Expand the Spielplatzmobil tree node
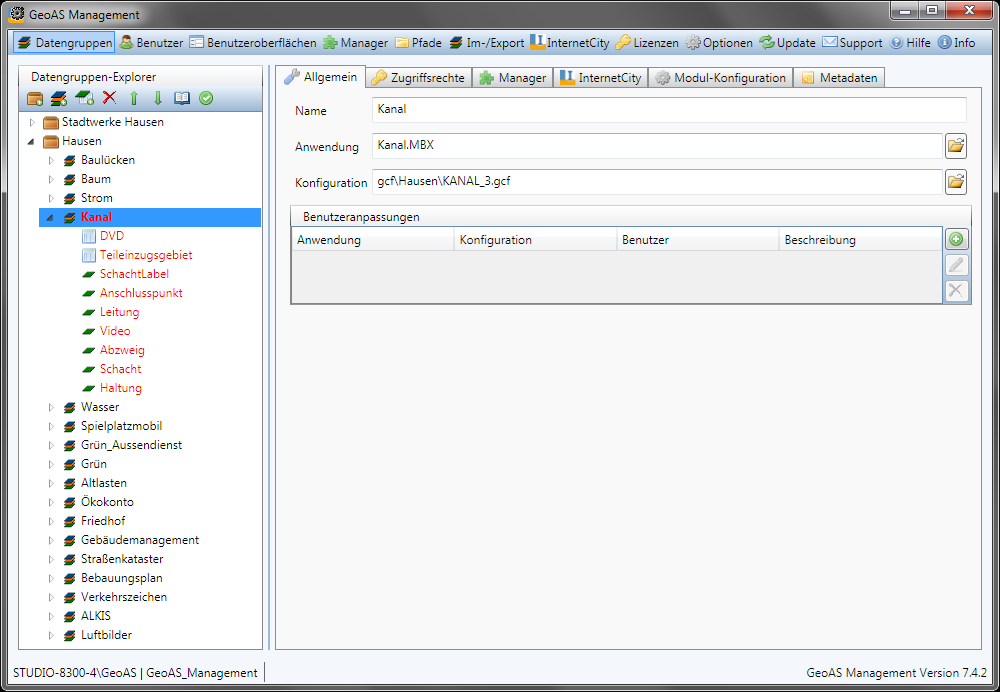Viewport: 1000px width, 692px height. click(x=52, y=426)
